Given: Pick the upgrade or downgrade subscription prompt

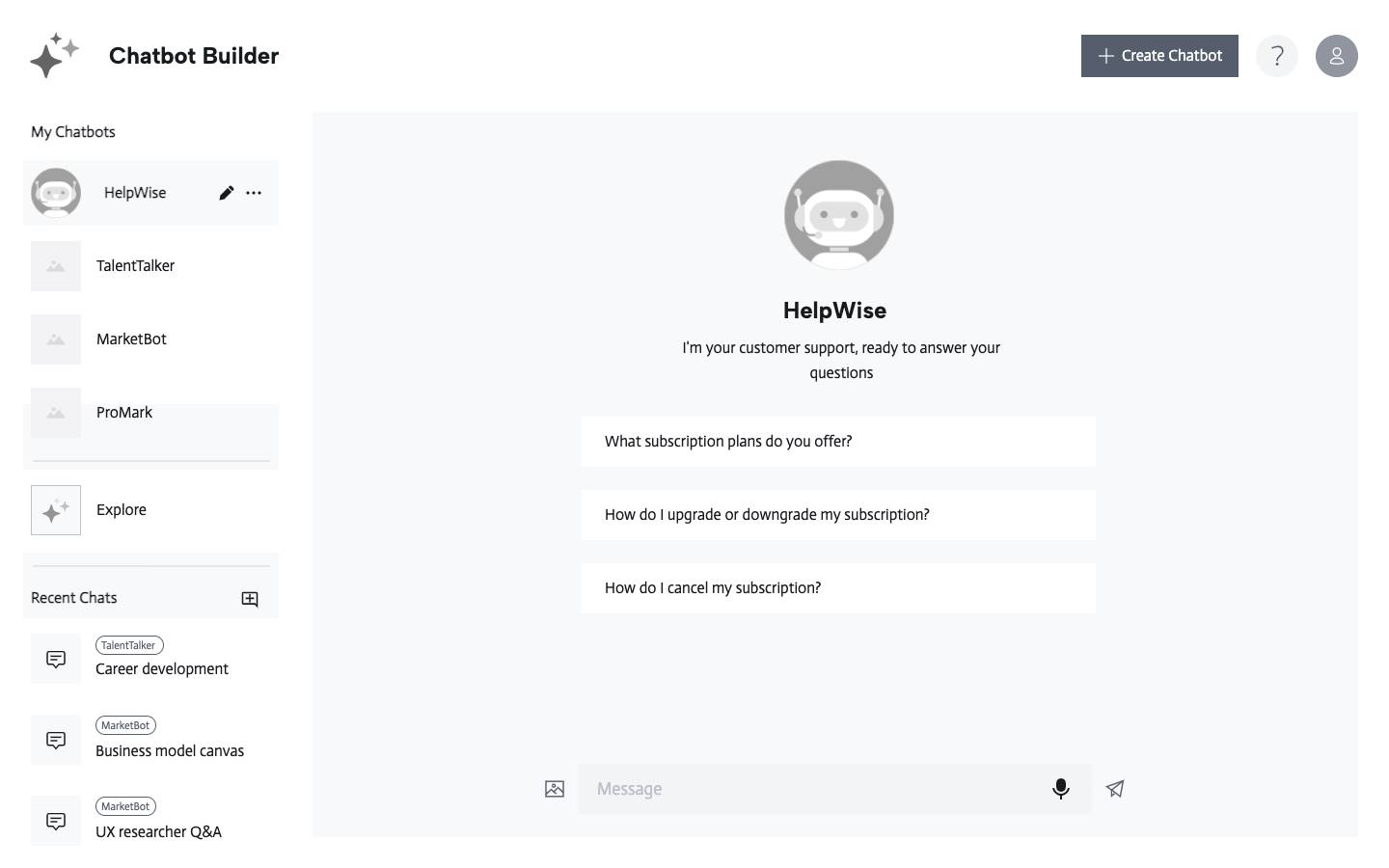Looking at the screenshot, I should point(837,515).
